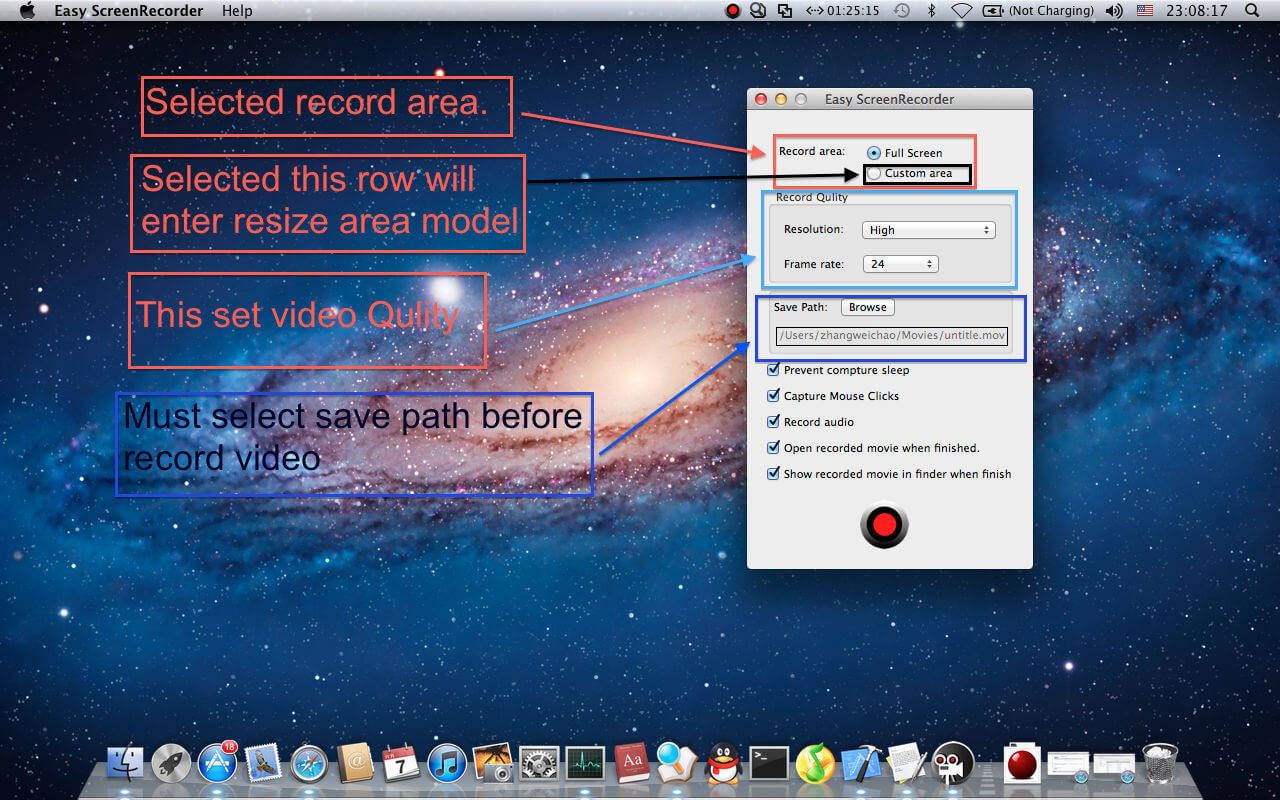Click the save path file name field
The height and width of the screenshot is (800, 1280).
pyautogui.click(x=891, y=335)
